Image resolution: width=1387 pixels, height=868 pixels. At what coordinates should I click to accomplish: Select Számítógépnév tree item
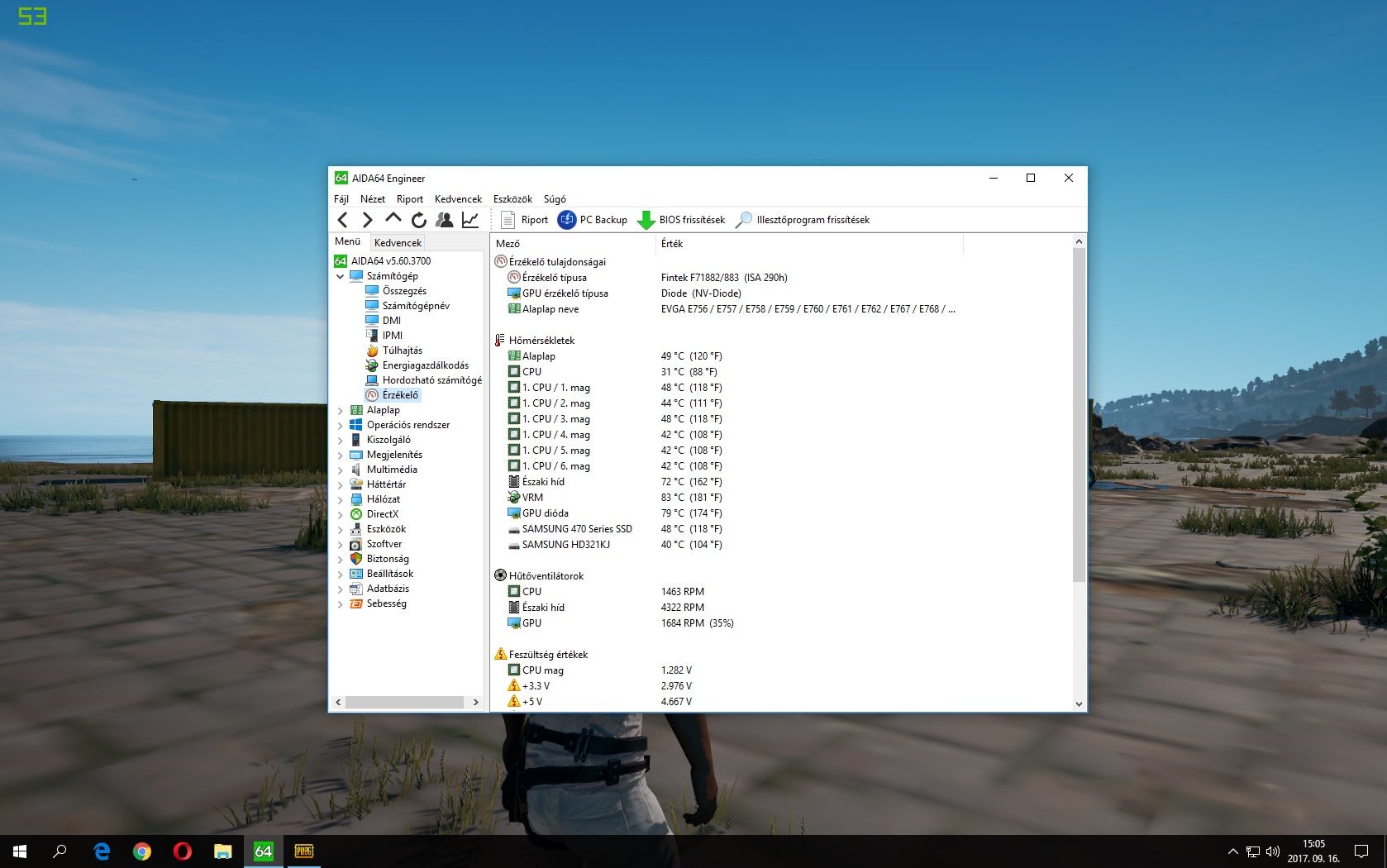408,306
